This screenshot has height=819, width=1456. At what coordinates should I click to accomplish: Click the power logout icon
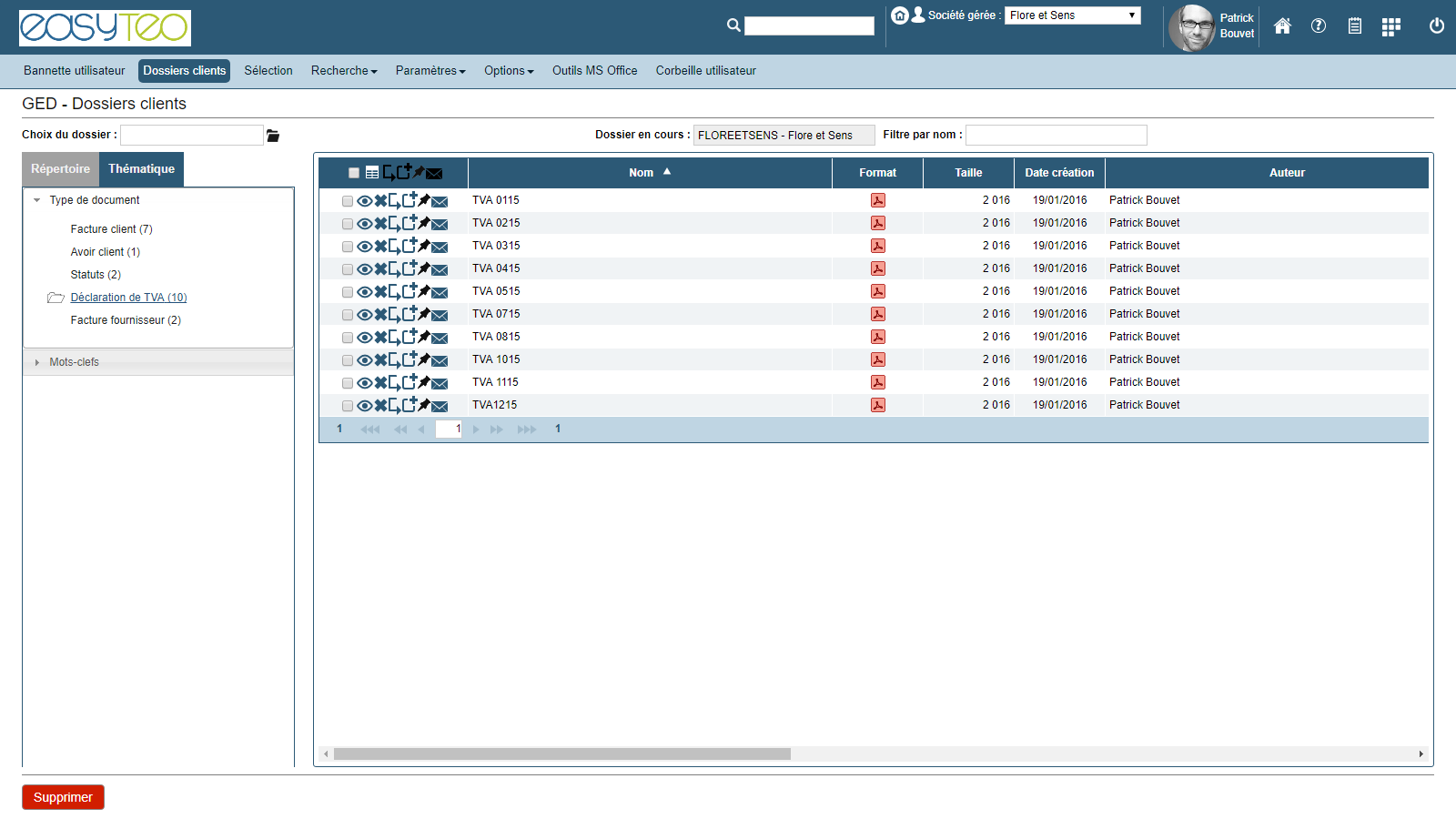click(1437, 26)
